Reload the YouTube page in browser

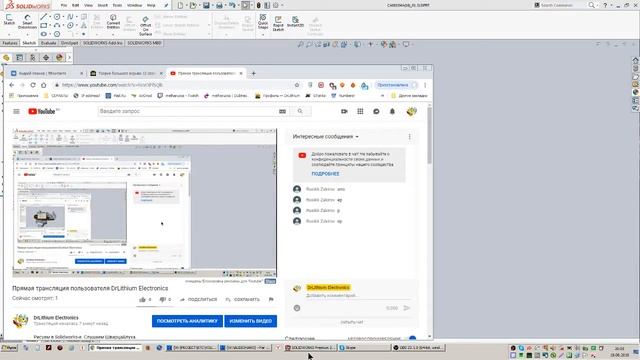tap(33, 85)
